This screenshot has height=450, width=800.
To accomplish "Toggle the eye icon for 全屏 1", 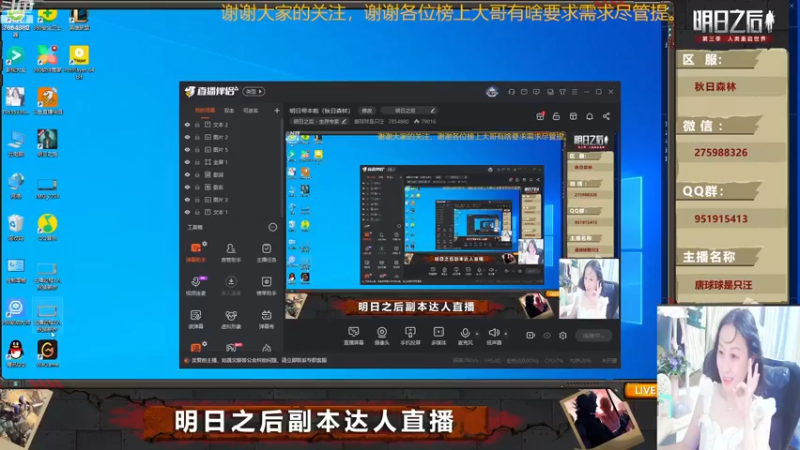I will click(187, 162).
